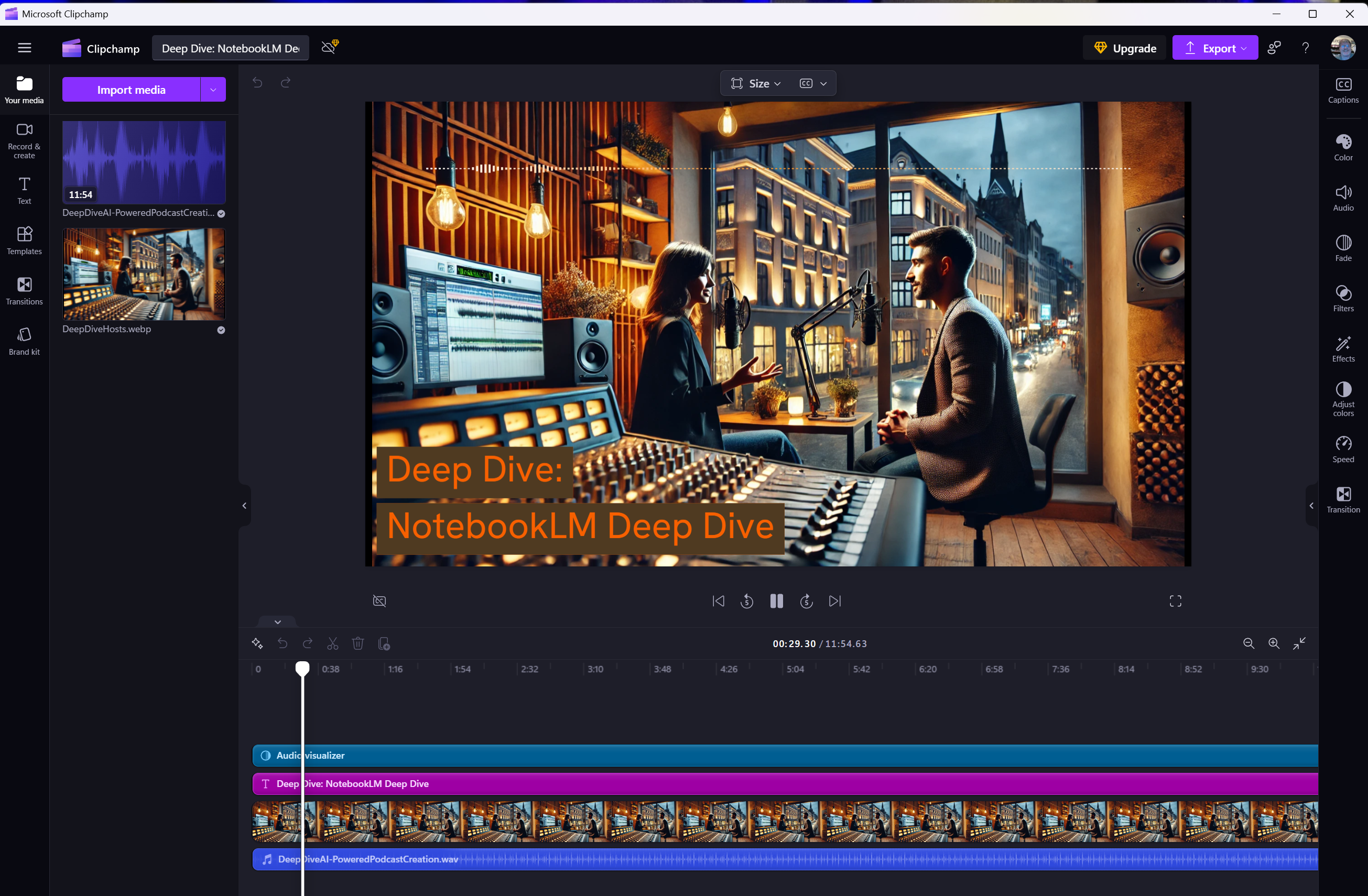Select the Your media tab

tap(24, 90)
